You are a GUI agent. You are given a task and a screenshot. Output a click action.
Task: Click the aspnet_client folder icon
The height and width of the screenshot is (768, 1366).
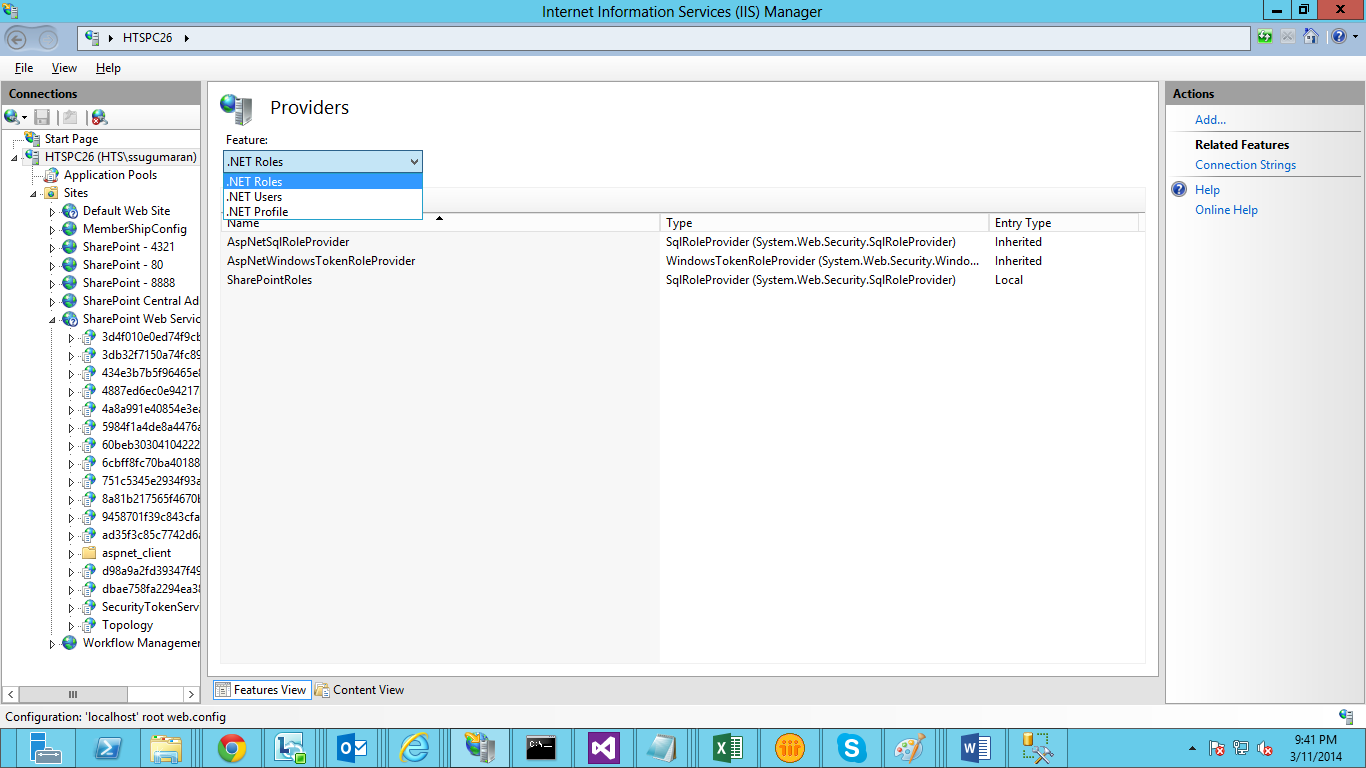[x=89, y=553]
